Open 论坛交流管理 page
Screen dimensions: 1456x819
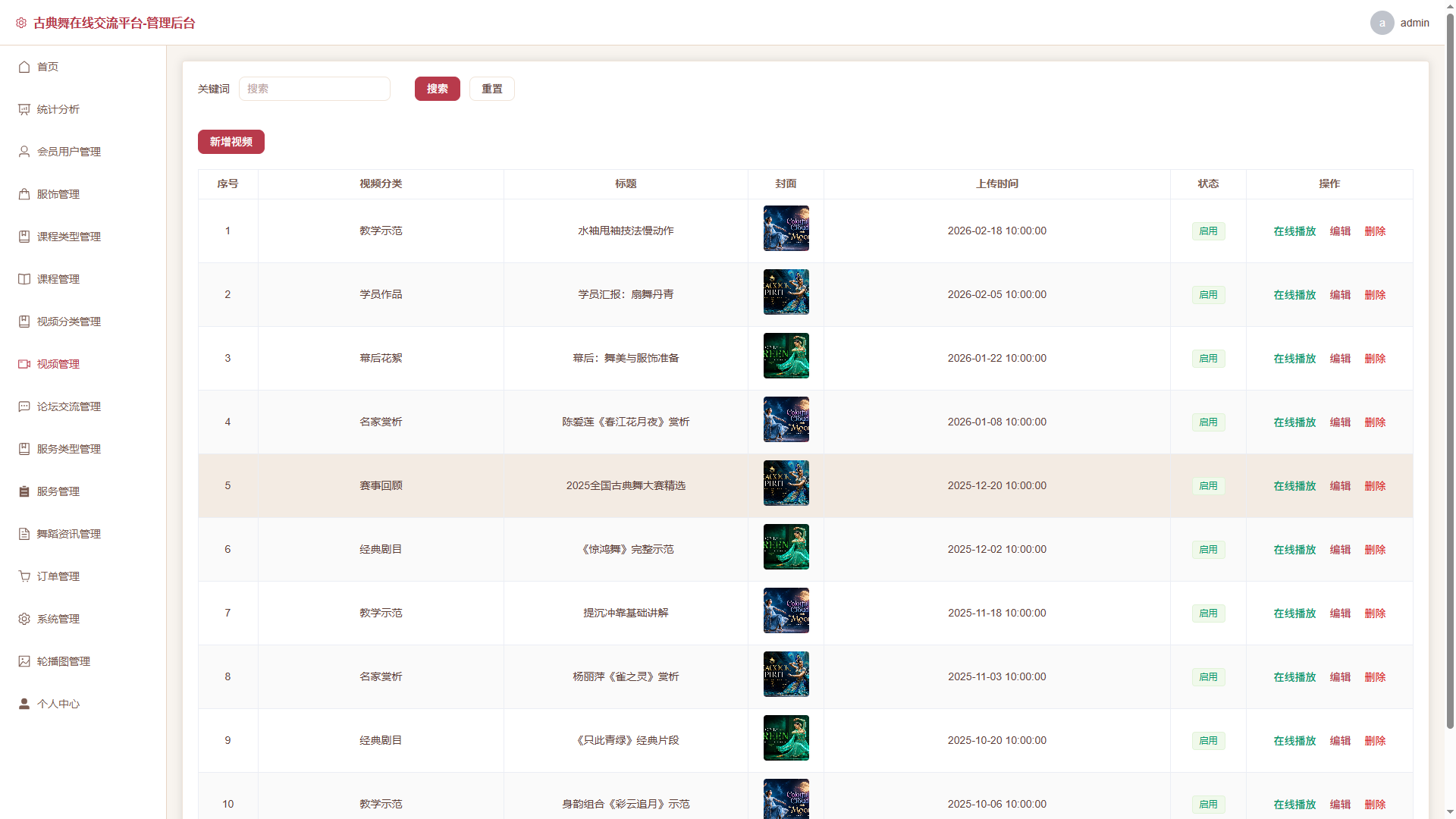[x=83, y=406]
